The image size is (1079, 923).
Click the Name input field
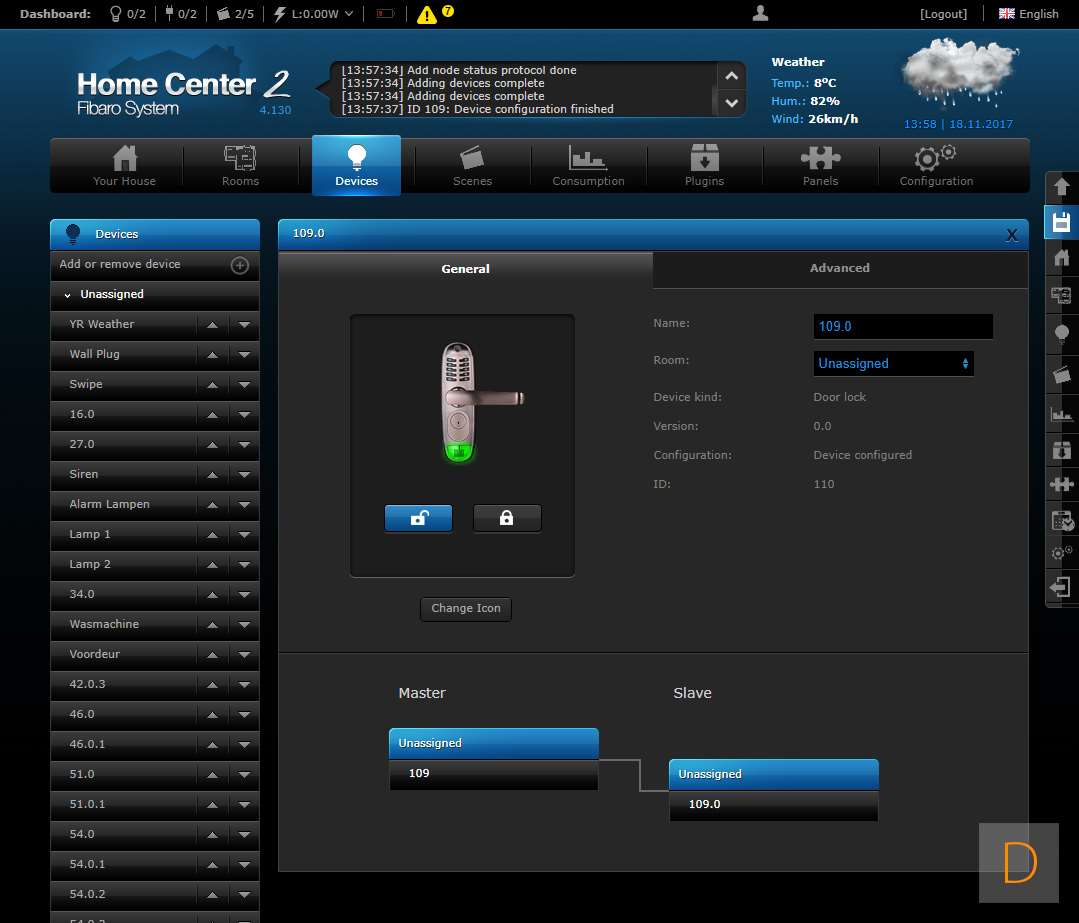click(x=903, y=326)
